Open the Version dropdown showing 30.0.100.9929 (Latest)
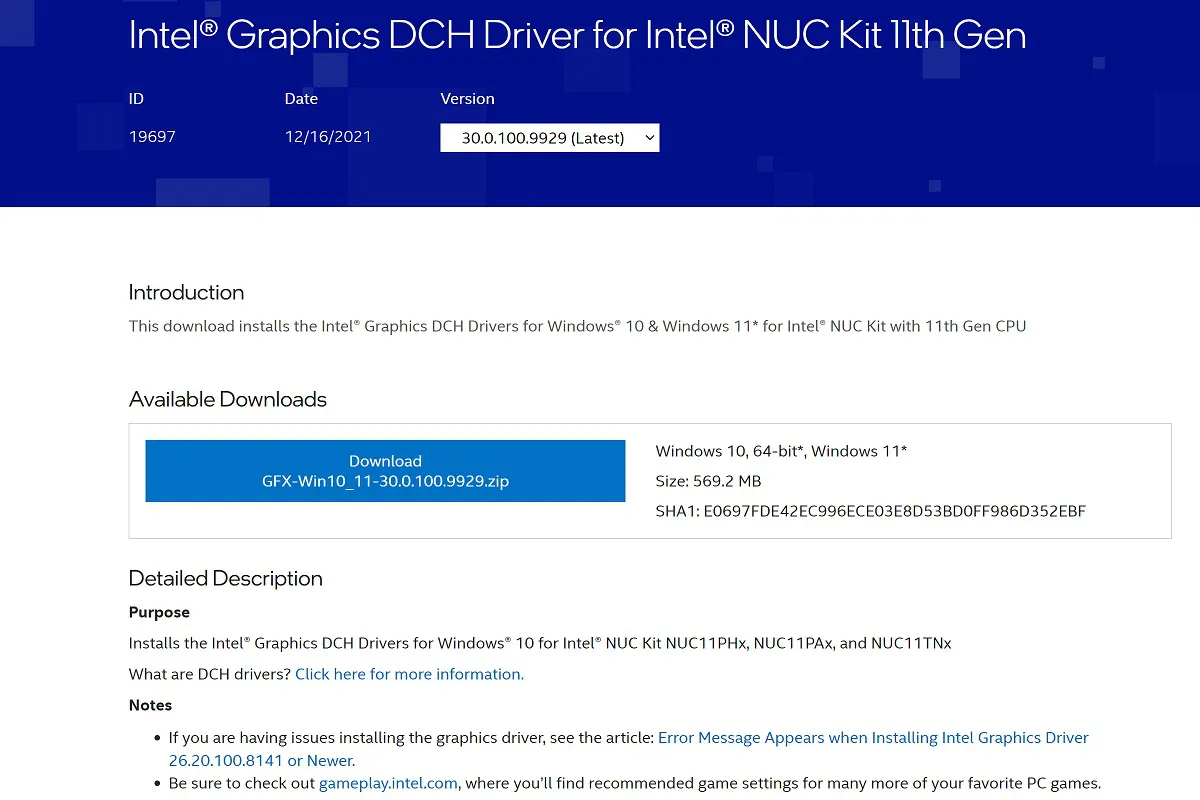 point(550,138)
